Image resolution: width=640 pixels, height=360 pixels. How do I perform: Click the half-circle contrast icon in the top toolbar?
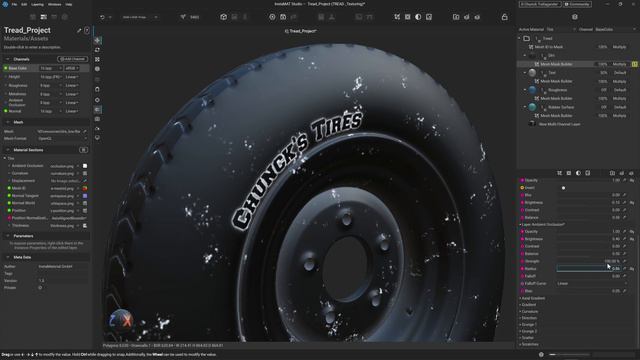(x=418, y=17)
